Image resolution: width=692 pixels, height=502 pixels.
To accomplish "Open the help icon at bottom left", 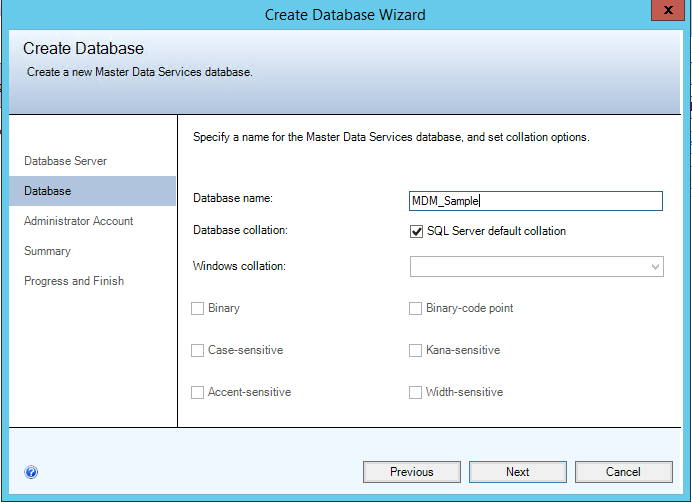I will pos(31,472).
